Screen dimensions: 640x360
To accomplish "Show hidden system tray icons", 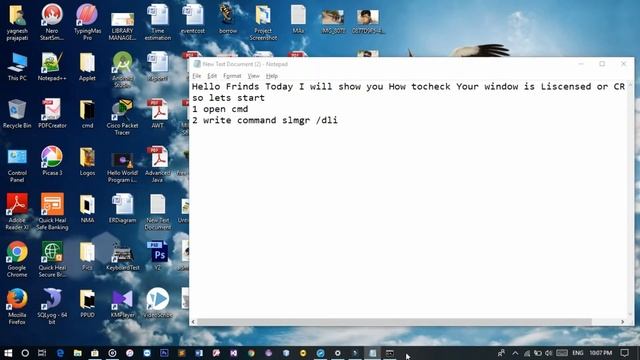I will (x=515, y=353).
